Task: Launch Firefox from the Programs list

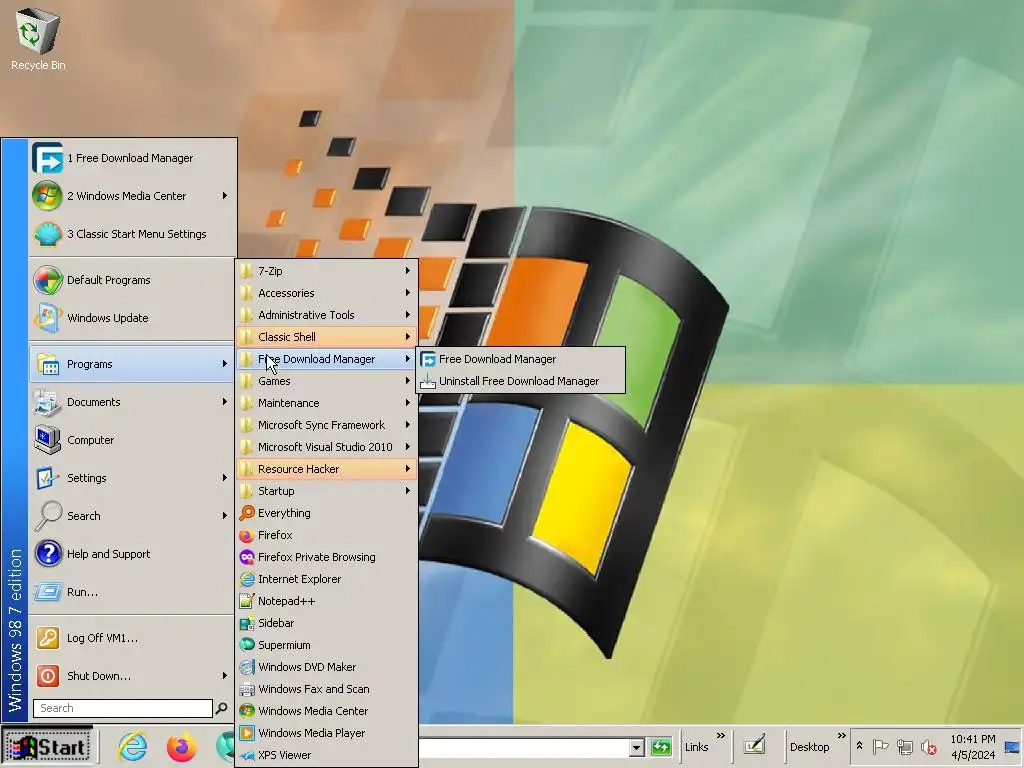Action: click(x=327, y=535)
